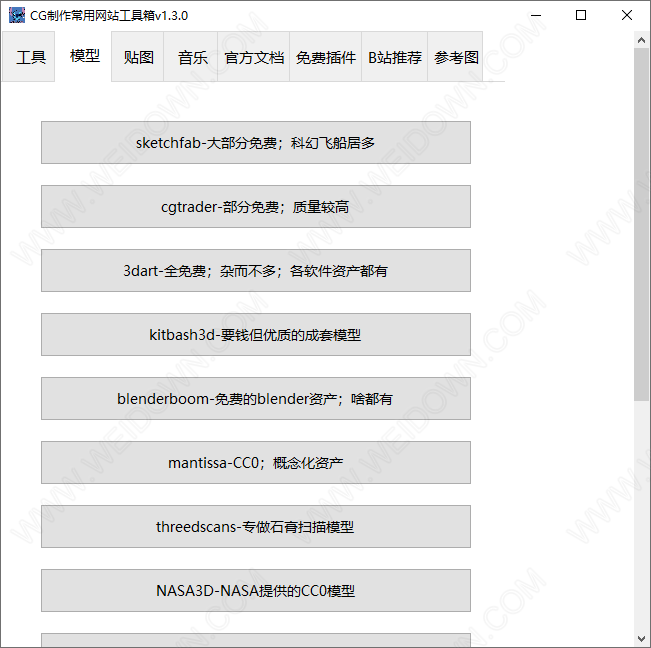Click the scrollbar up arrow
The image size is (651, 648).
click(x=641, y=40)
